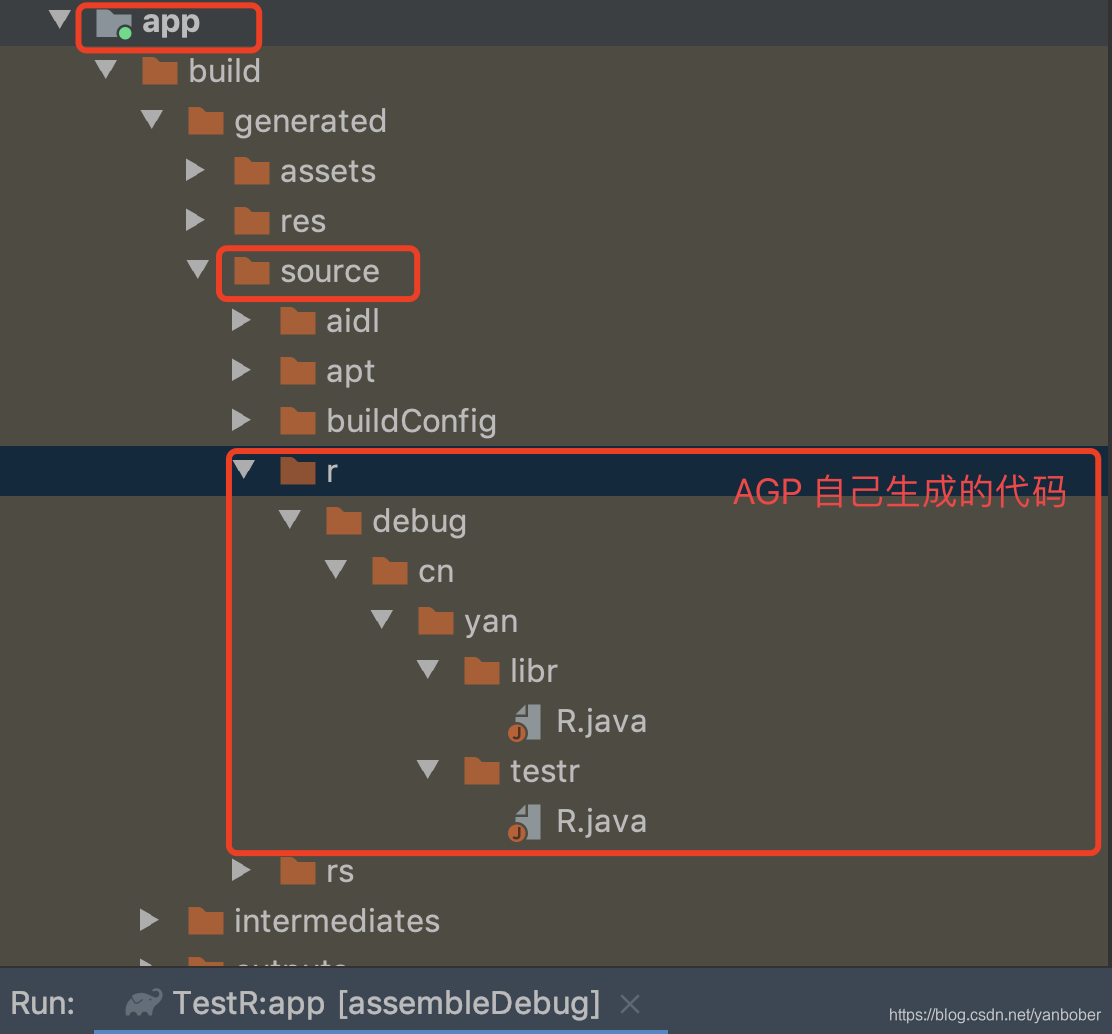1112x1034 pixels.
Task: Close the TestR:app assembleDebug run tab
Action: click(x=630, y=1004)
